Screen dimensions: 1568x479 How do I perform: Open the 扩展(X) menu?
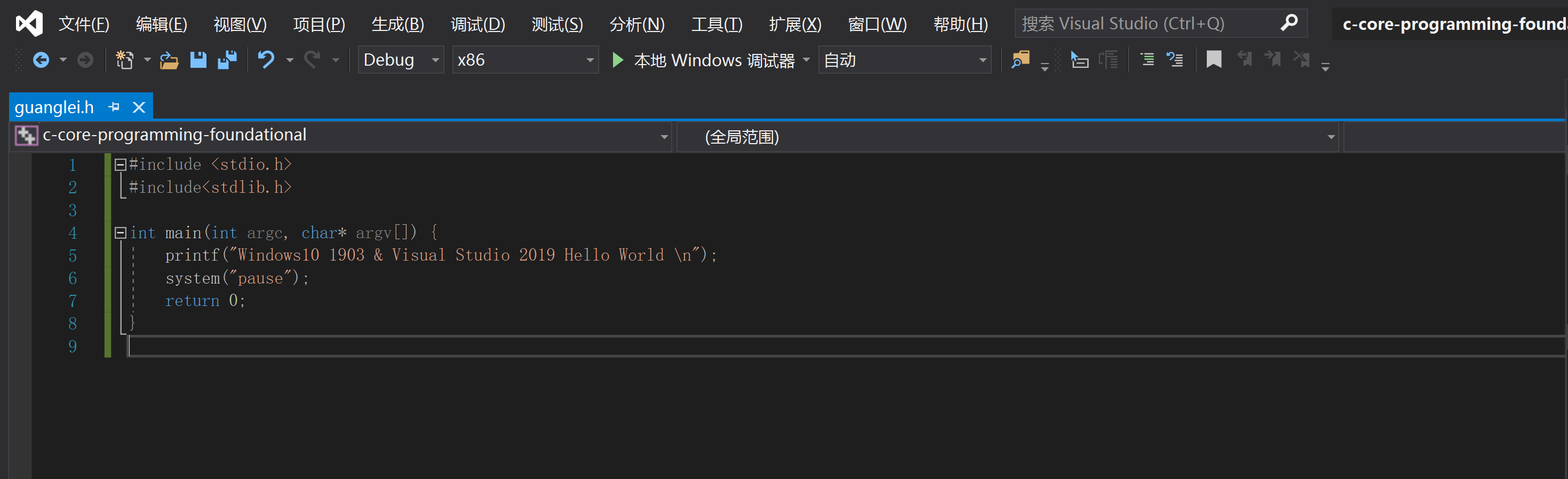click(795, 24)
